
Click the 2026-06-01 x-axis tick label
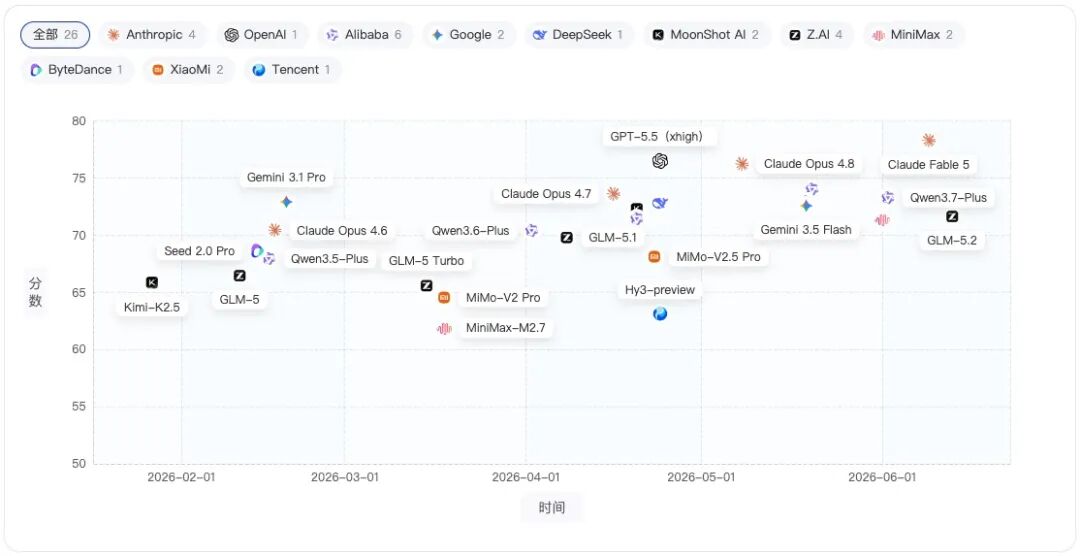coord(882,477)
